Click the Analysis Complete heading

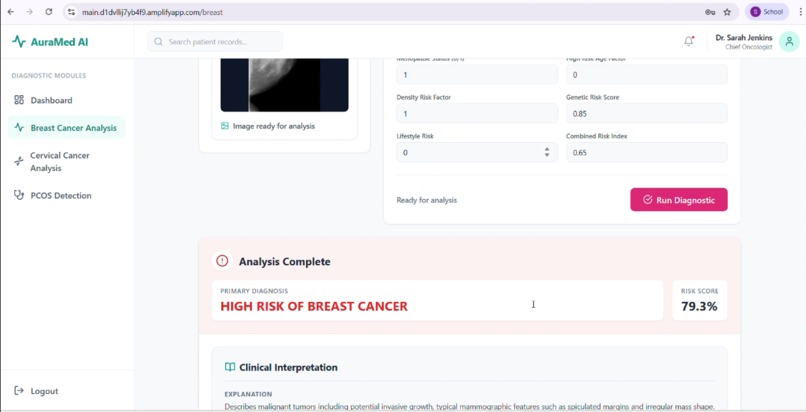point(284,261)
